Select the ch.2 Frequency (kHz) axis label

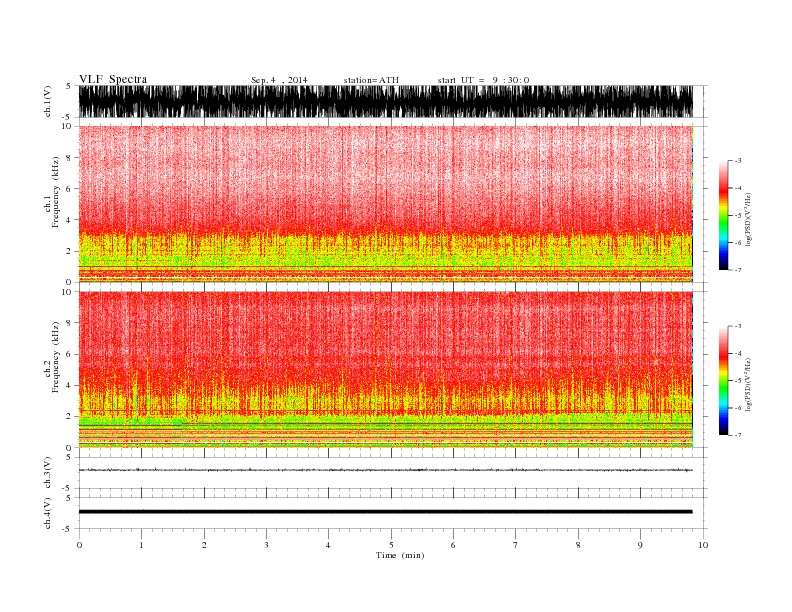[52, 358]
